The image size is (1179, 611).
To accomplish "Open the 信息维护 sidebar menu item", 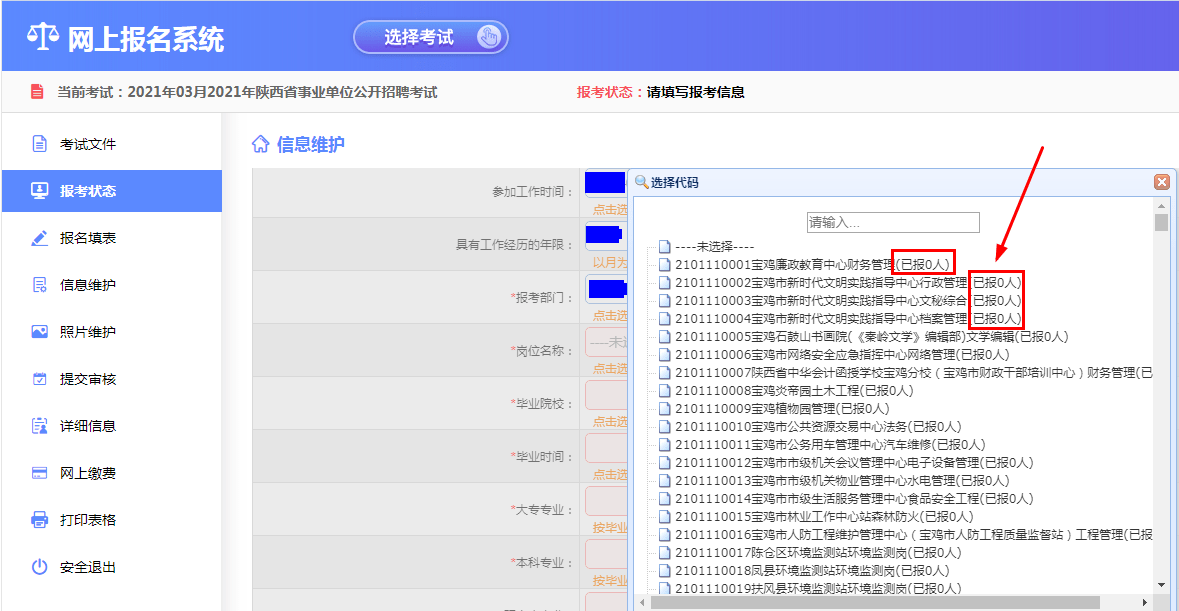I will point(88,285).
